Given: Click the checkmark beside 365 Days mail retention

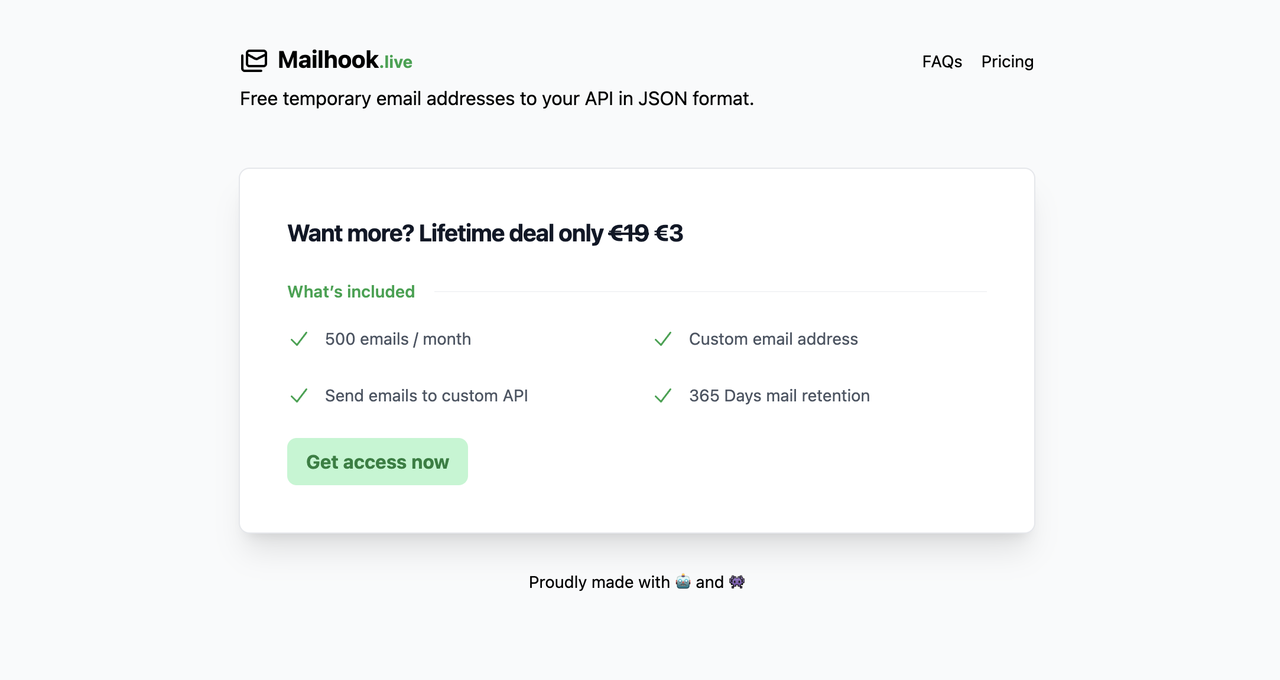Looking at the screenshot, I should point(662,395).
